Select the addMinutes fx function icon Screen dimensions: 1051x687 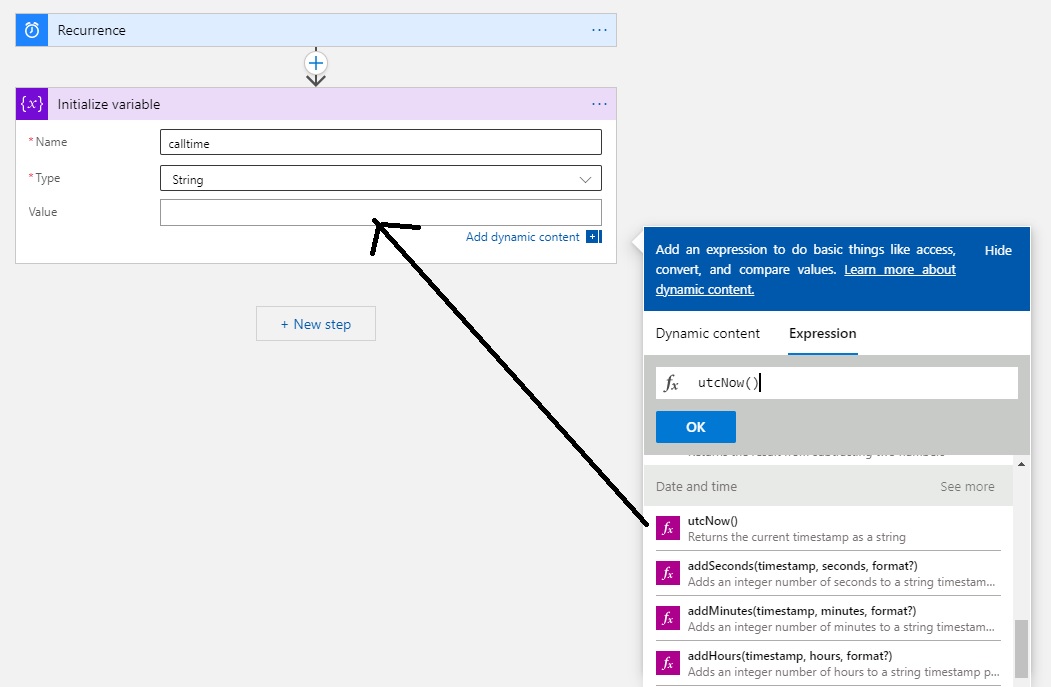click(x=667, y=617)
